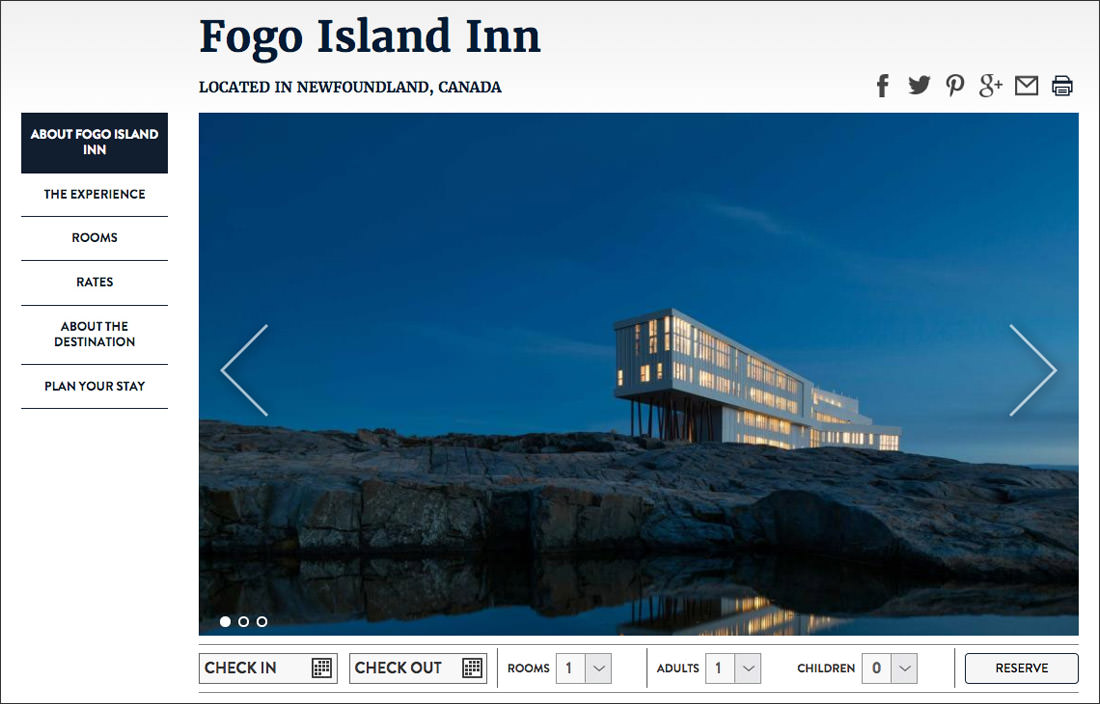
Task: Jump to the third slideshow dot
Action: pos(262,621)
